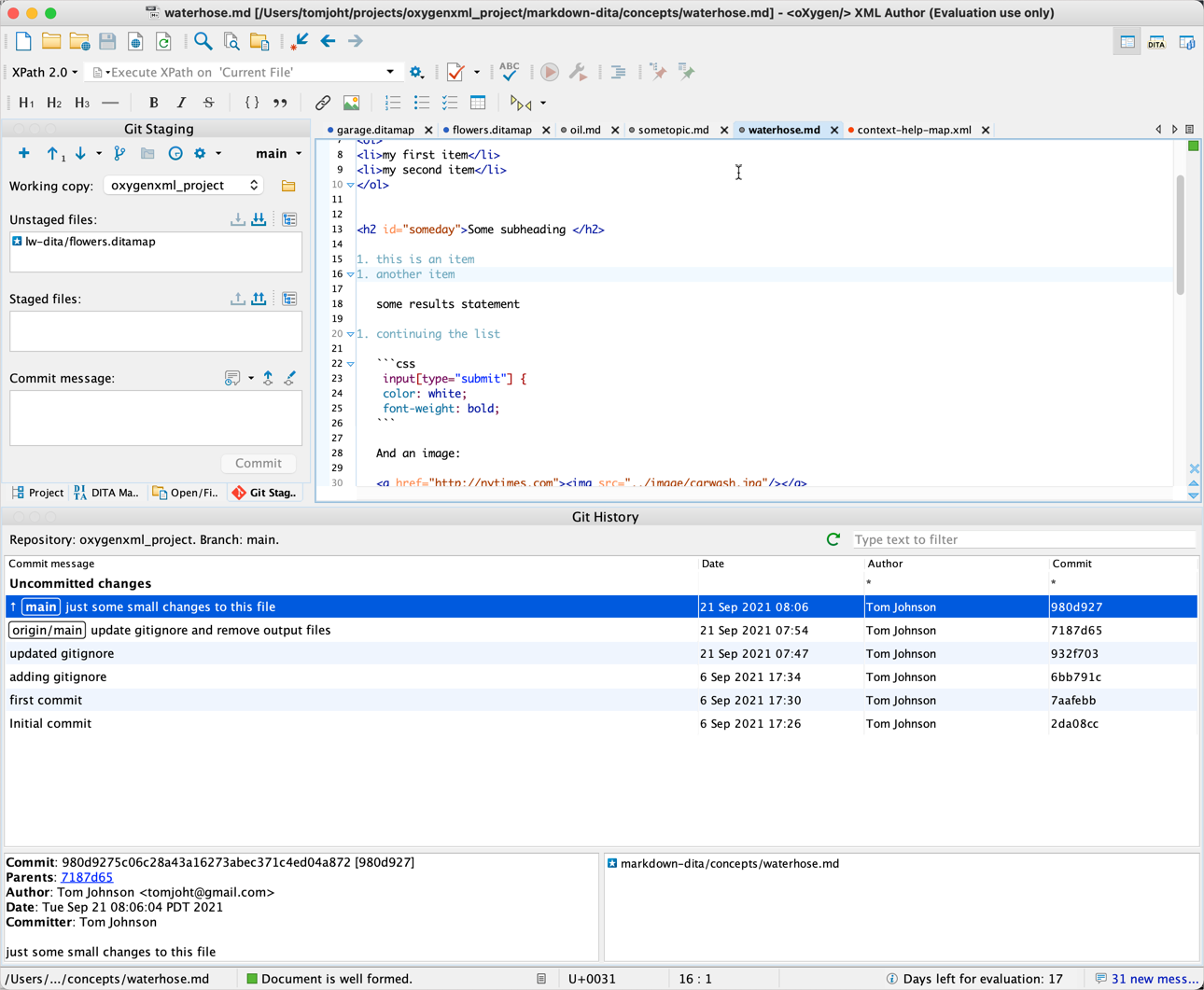Switch to the garage.ditamap tab

click(375, 130)
